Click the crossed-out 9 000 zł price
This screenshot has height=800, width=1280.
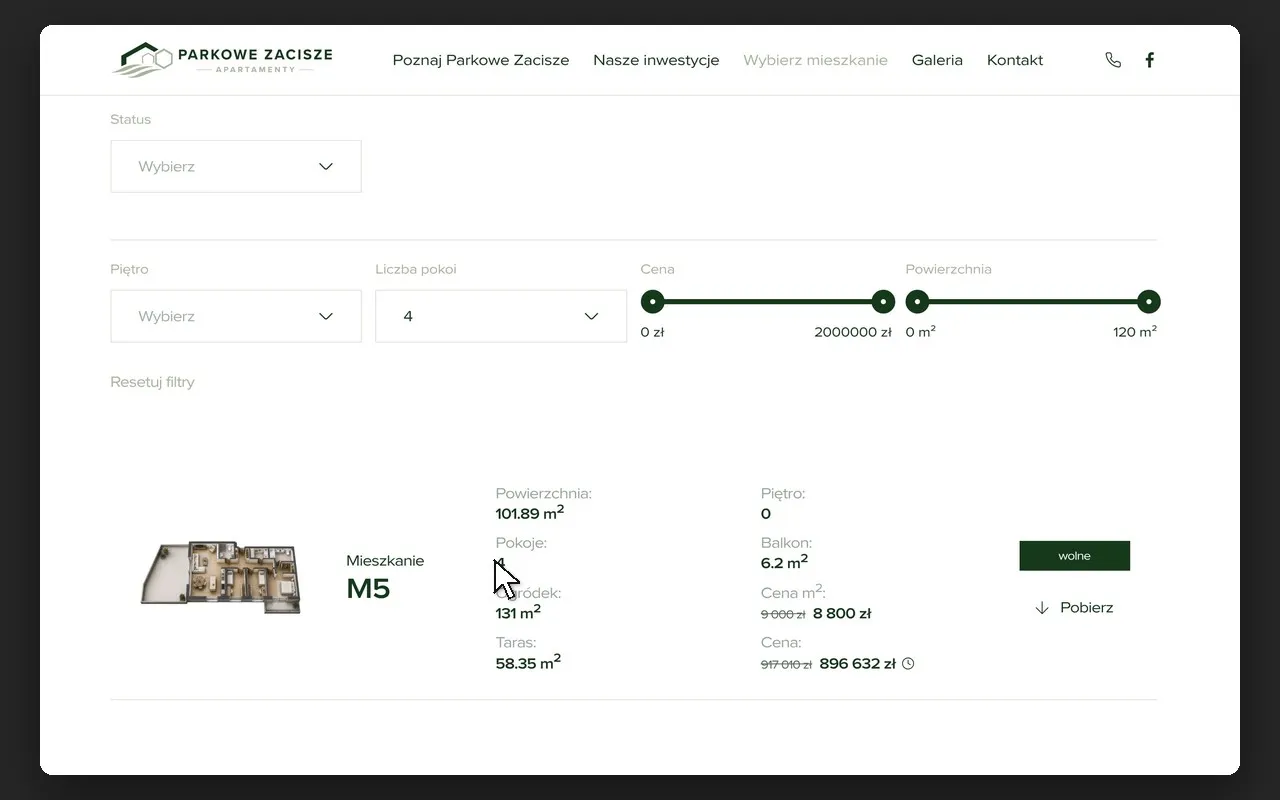783,615
